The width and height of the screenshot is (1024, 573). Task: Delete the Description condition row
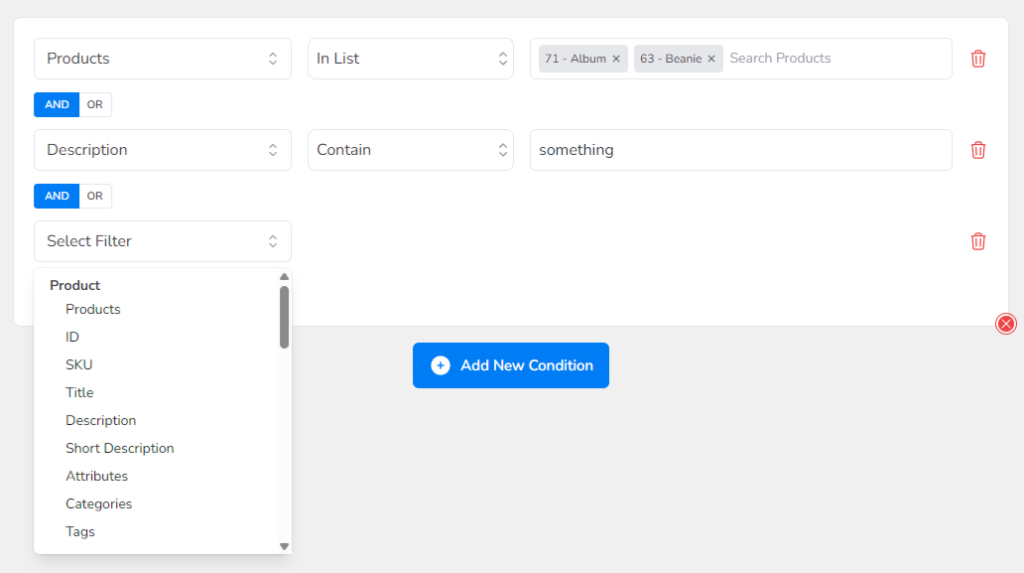pos(978,150)
